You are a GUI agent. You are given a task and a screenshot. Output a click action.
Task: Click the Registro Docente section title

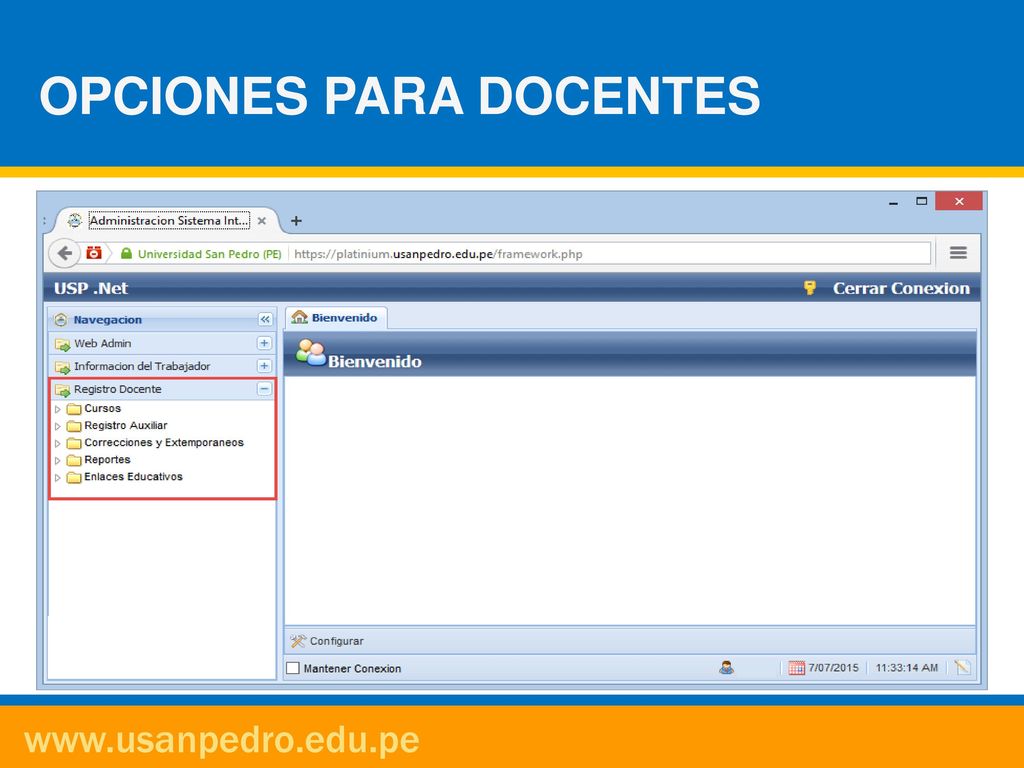click(x=118, y=389)
